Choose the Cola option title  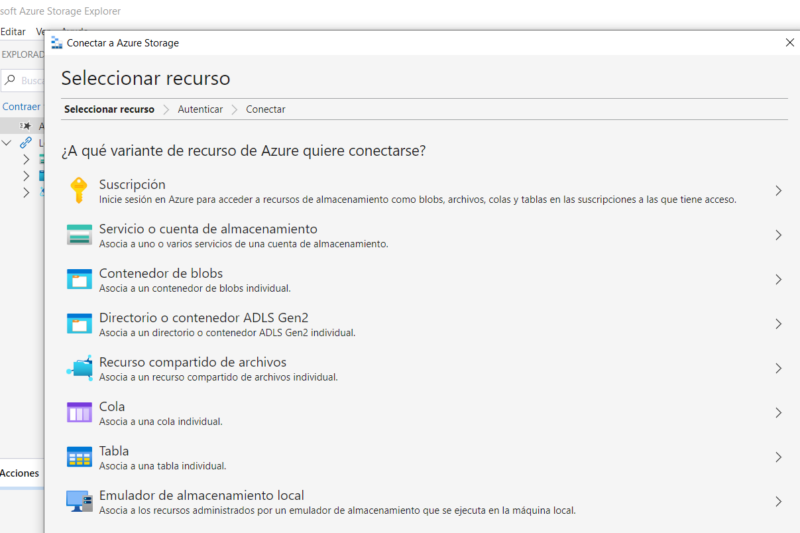click(112, 407)
